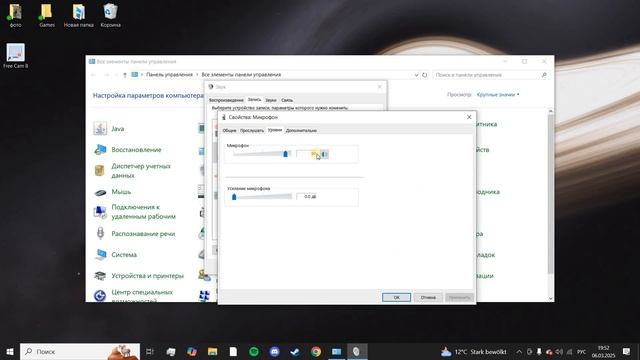640x360 pixels.
Task: Click the Микрофон level slider handle
Action: click(x=285, y=154)
